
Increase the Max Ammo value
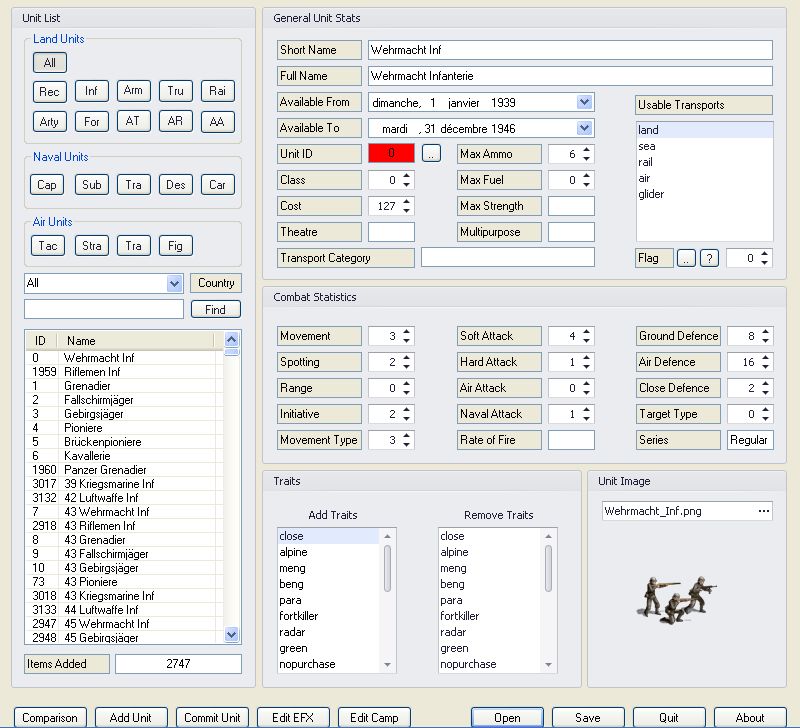587,150
